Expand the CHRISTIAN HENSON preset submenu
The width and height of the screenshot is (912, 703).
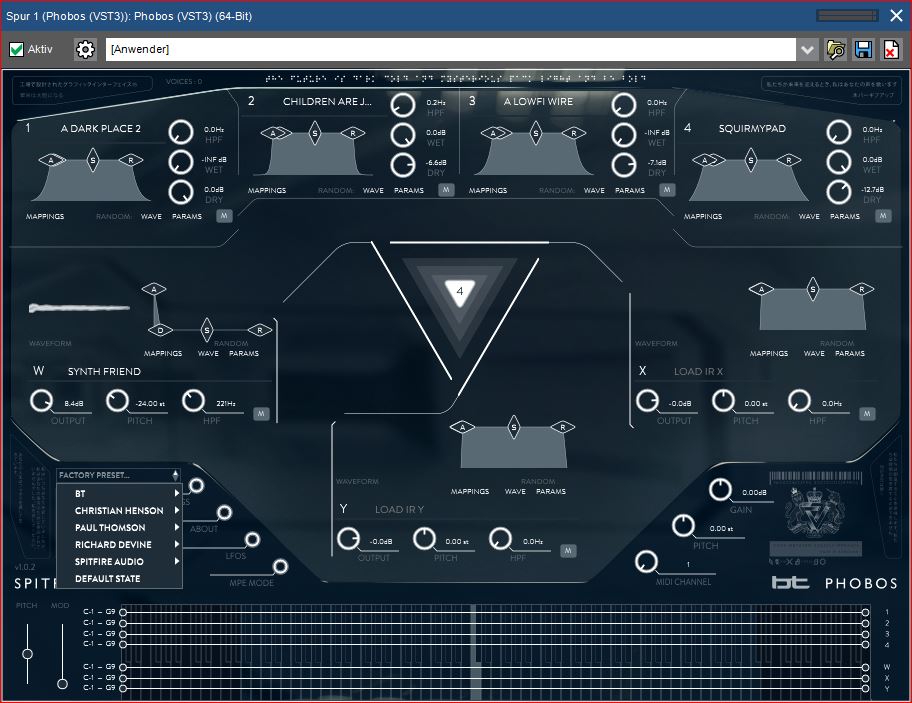click(120, 511)
